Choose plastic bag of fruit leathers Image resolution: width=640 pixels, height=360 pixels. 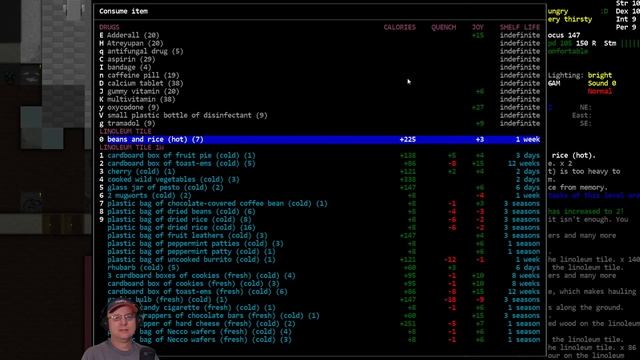pyautogui.click(x=187, y=235)
